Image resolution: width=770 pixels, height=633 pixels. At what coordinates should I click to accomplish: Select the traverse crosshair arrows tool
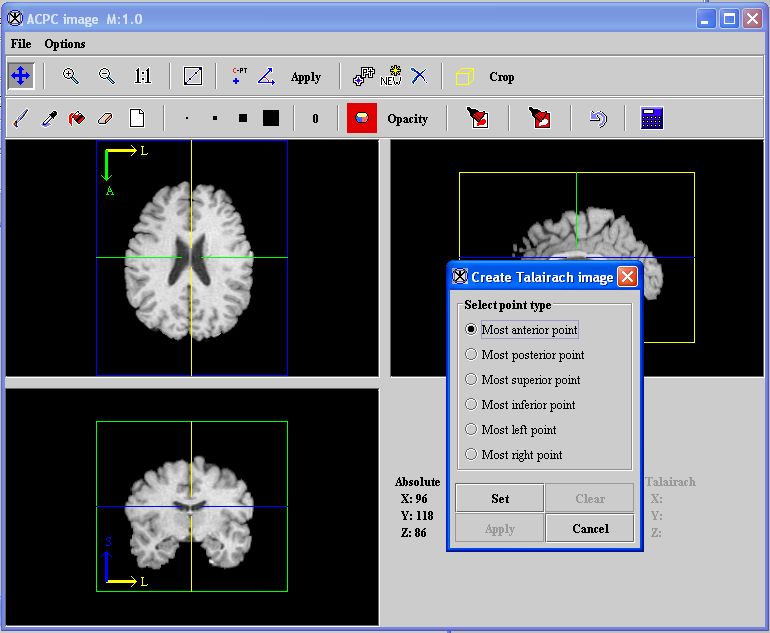click(20, 76)
